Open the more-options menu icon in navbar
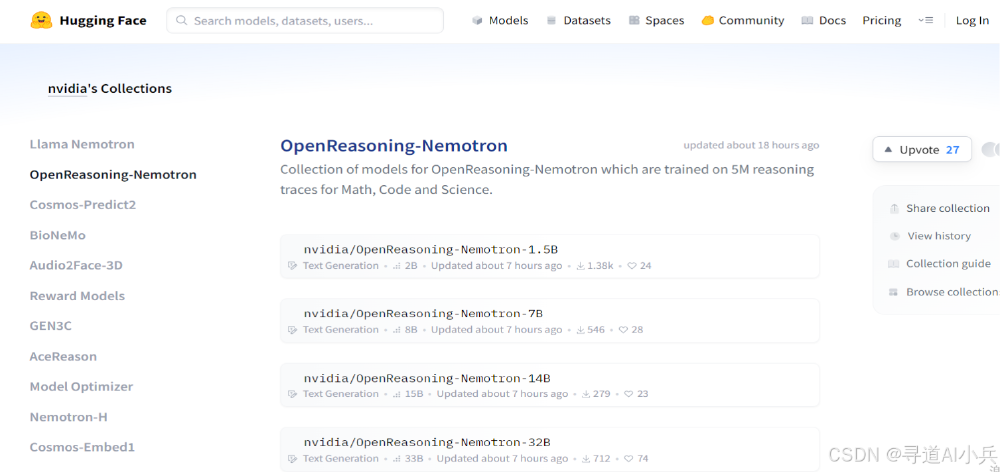The height and width of the screenshot is (472, 1000). [x=925, y=20]
